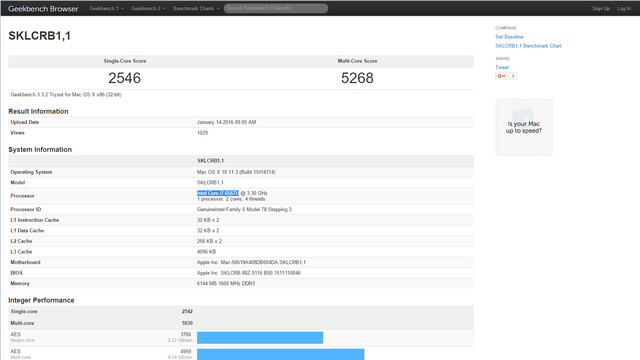Select the SKLCRB1,1 page heading

[x=40, y=36]
